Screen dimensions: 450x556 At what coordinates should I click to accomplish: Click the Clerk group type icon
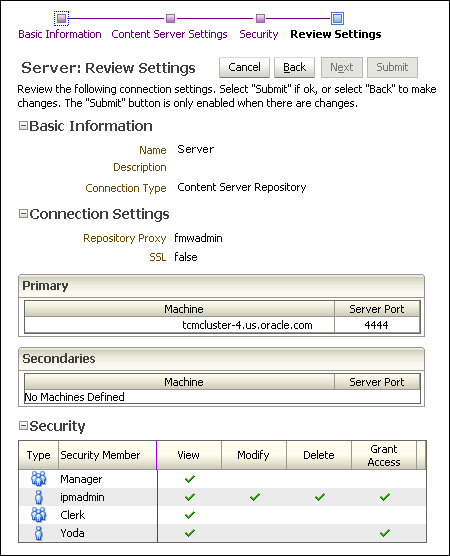click(39, 515)
